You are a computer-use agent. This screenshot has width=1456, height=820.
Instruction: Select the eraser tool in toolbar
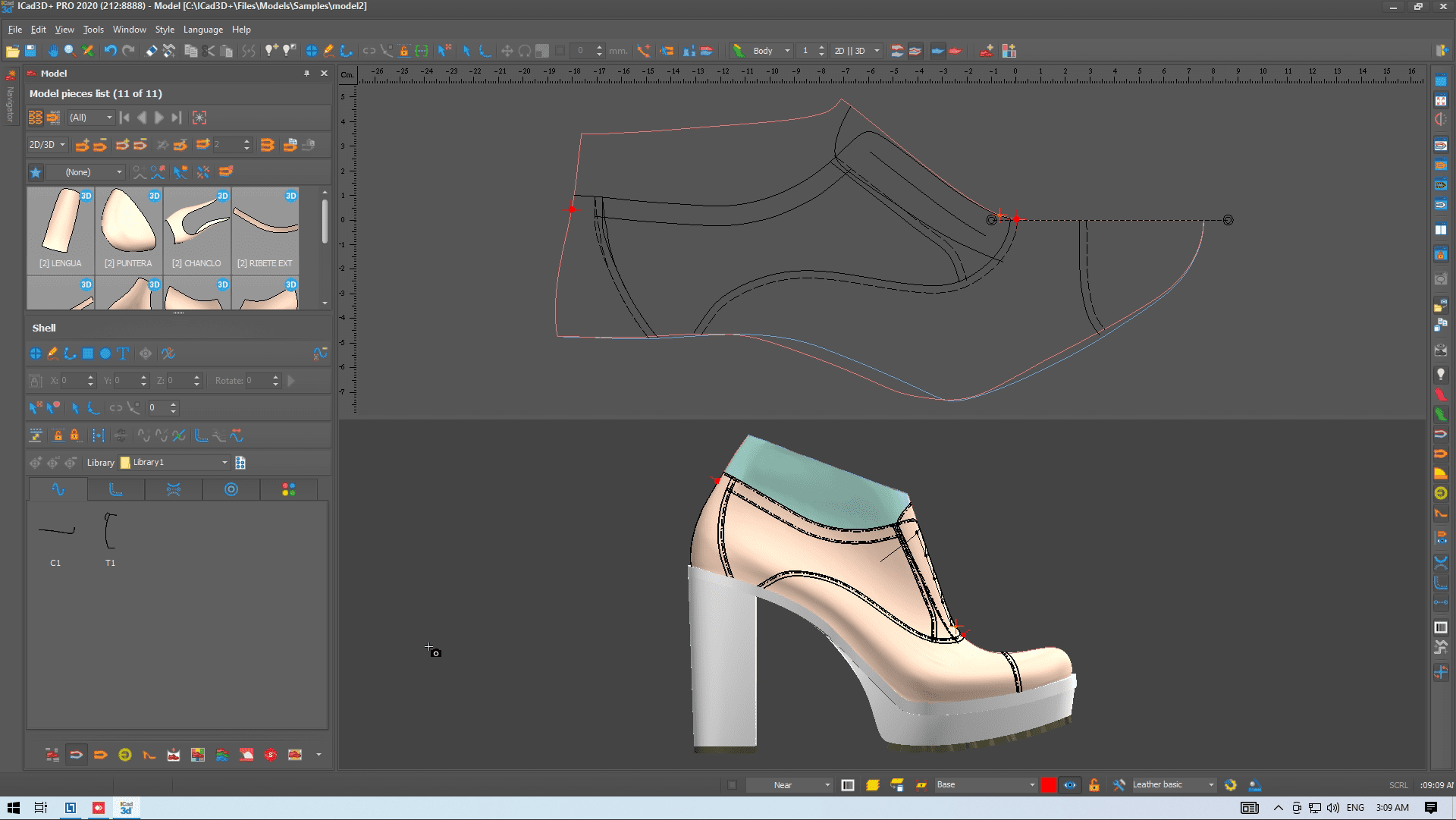pyautogui.click(x=152, y=51)
